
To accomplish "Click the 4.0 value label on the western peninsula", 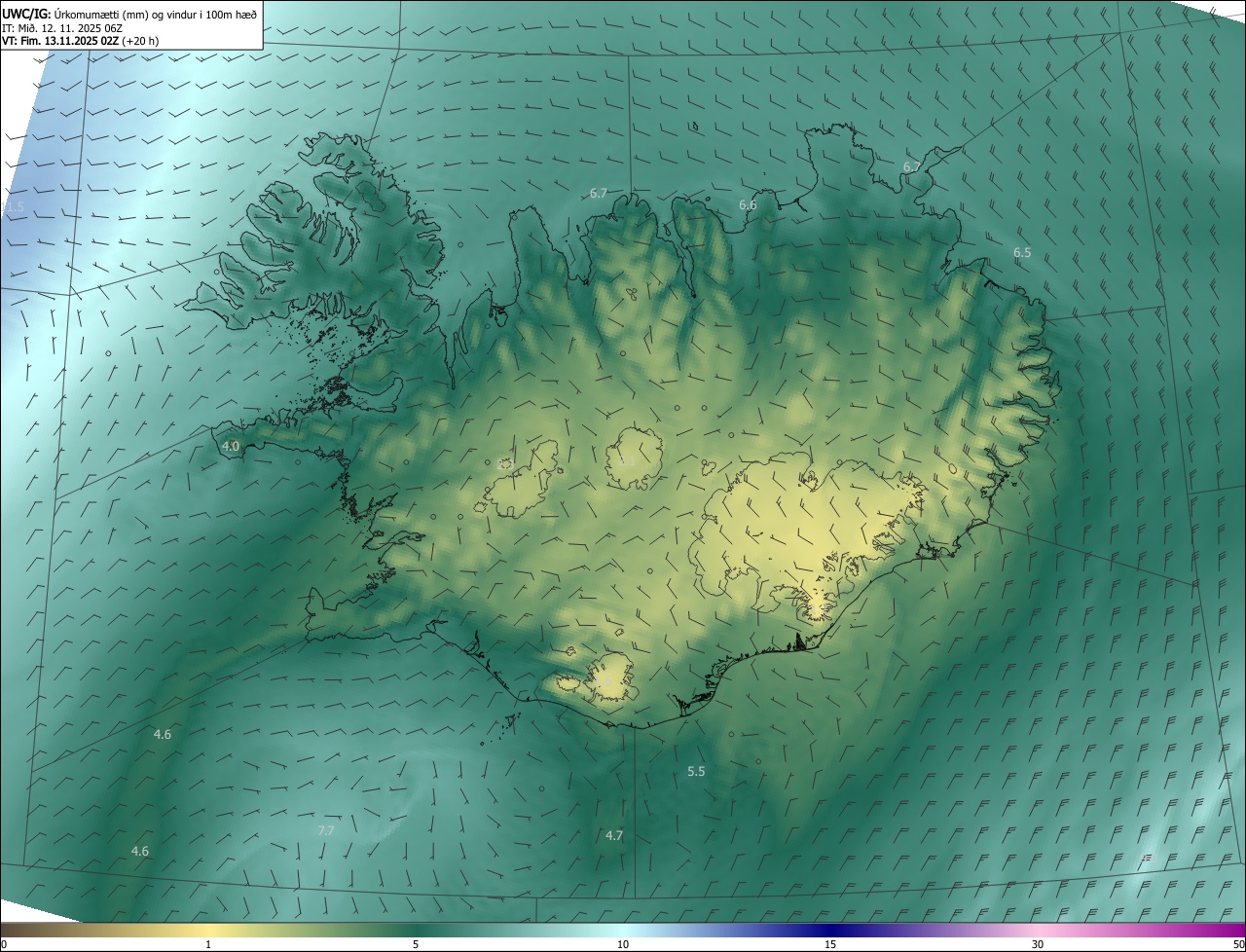I will coord(231,447).
